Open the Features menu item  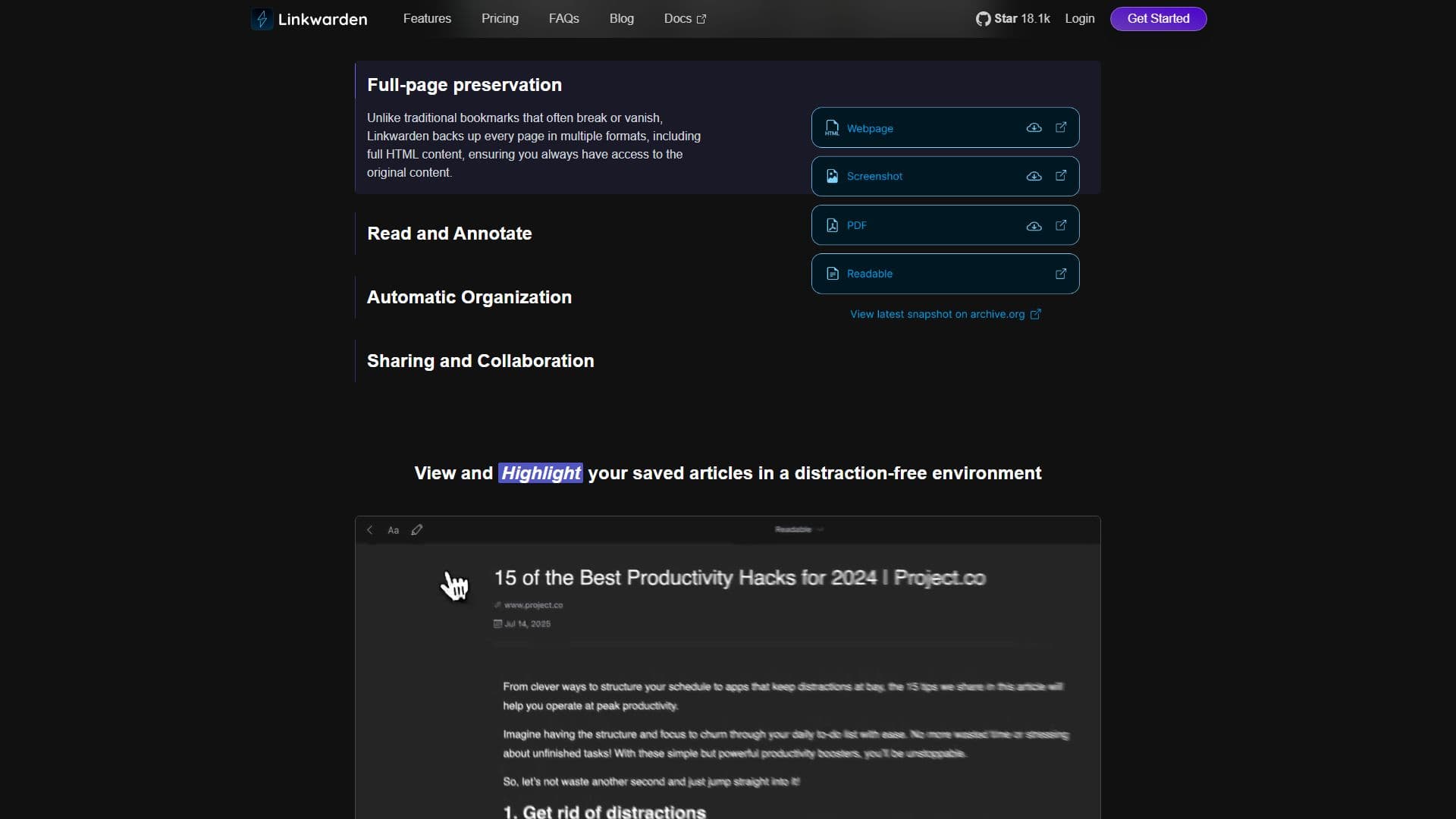427,19
